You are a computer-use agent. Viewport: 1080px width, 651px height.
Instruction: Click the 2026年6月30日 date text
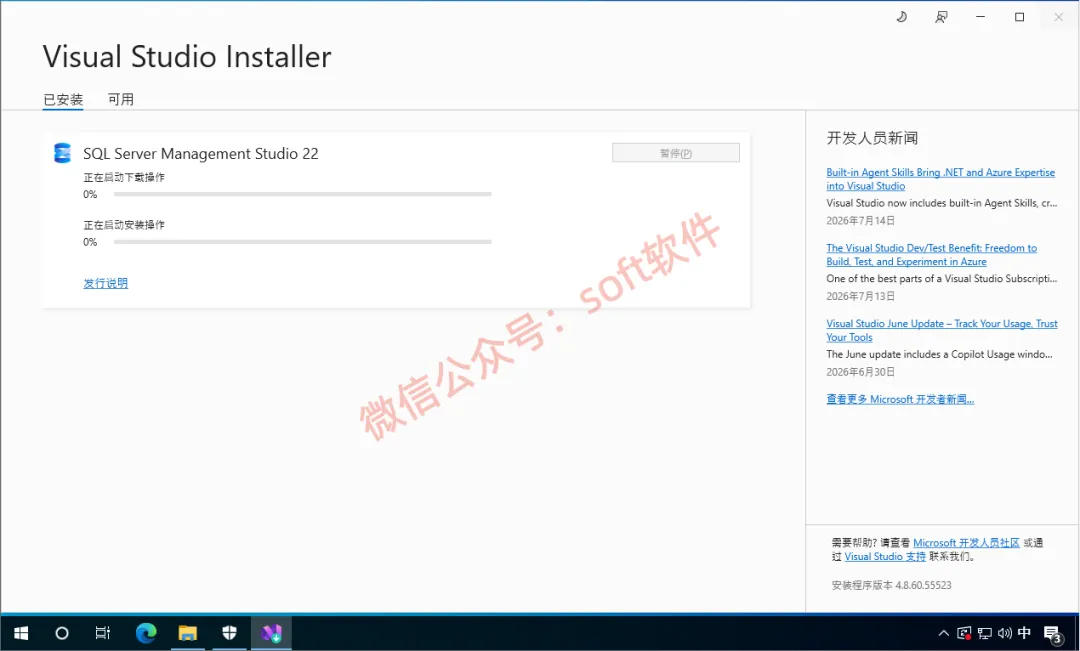(x=860, y=372)
